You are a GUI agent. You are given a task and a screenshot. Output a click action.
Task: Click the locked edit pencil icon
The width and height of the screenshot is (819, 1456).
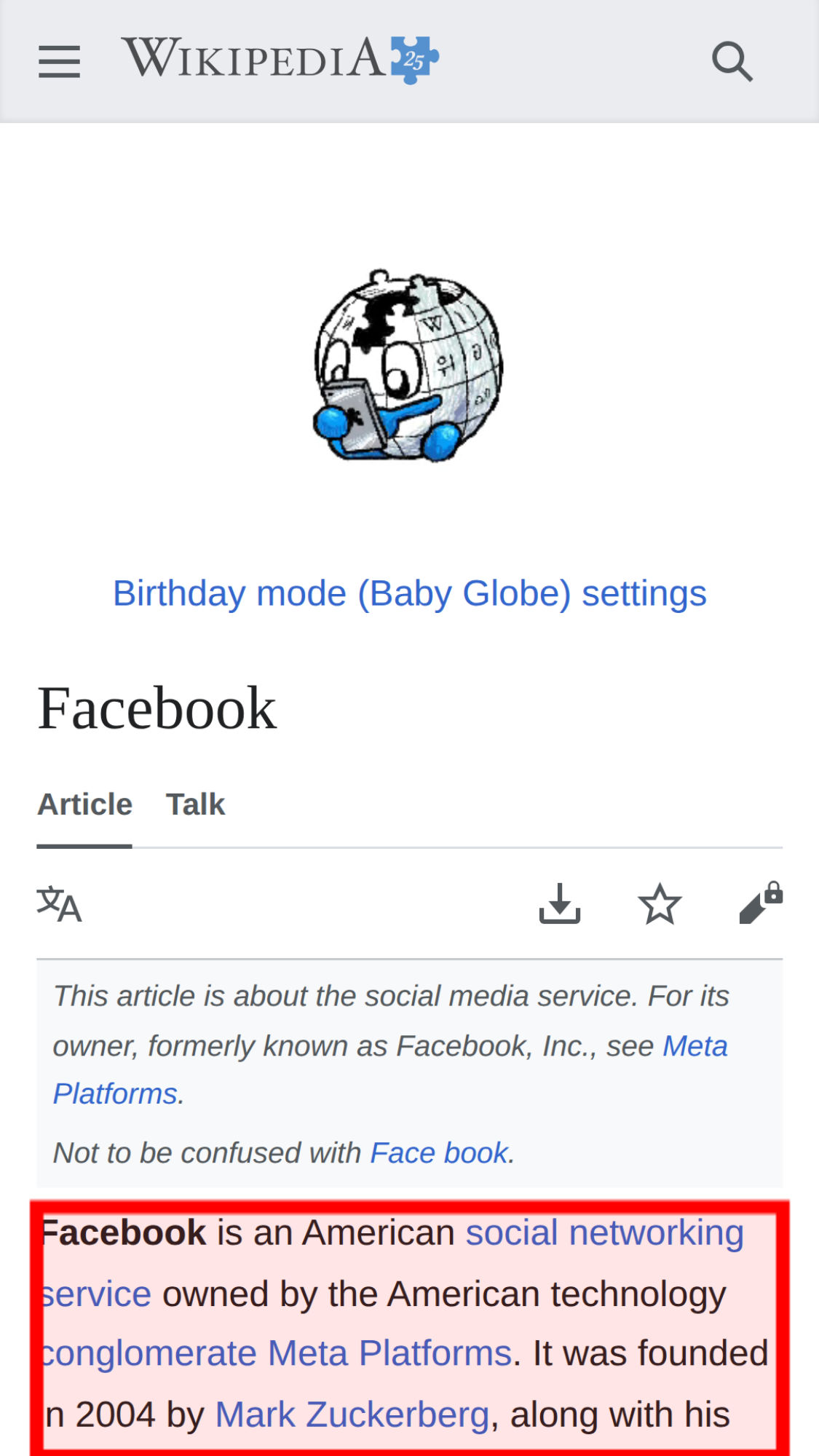tap(761, 904)
